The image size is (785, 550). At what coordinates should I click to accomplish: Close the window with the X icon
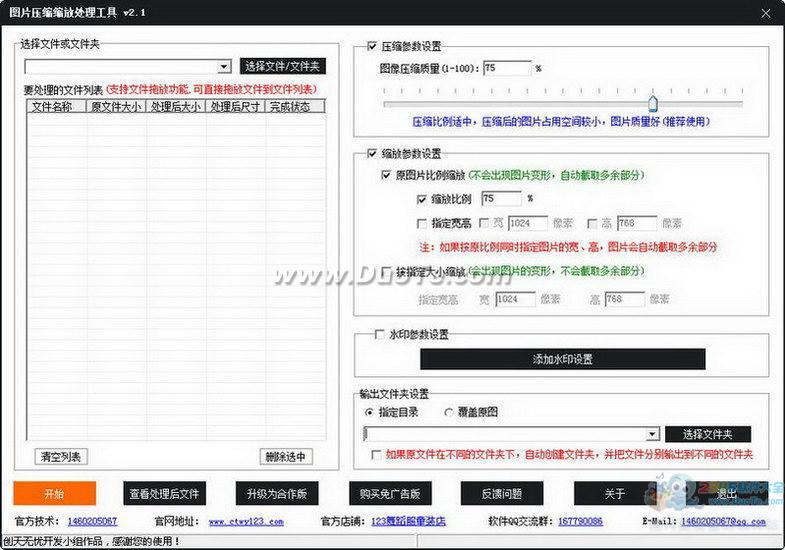pos(766,14)
